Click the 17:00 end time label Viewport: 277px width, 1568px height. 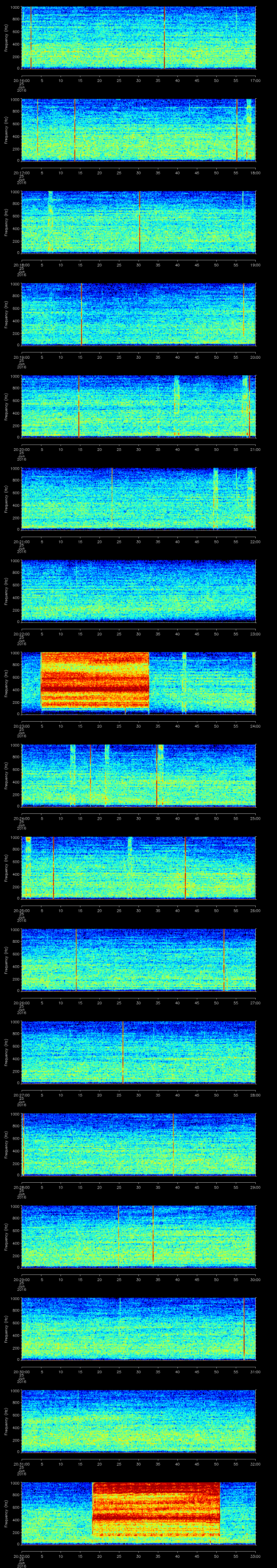(255, 80)
